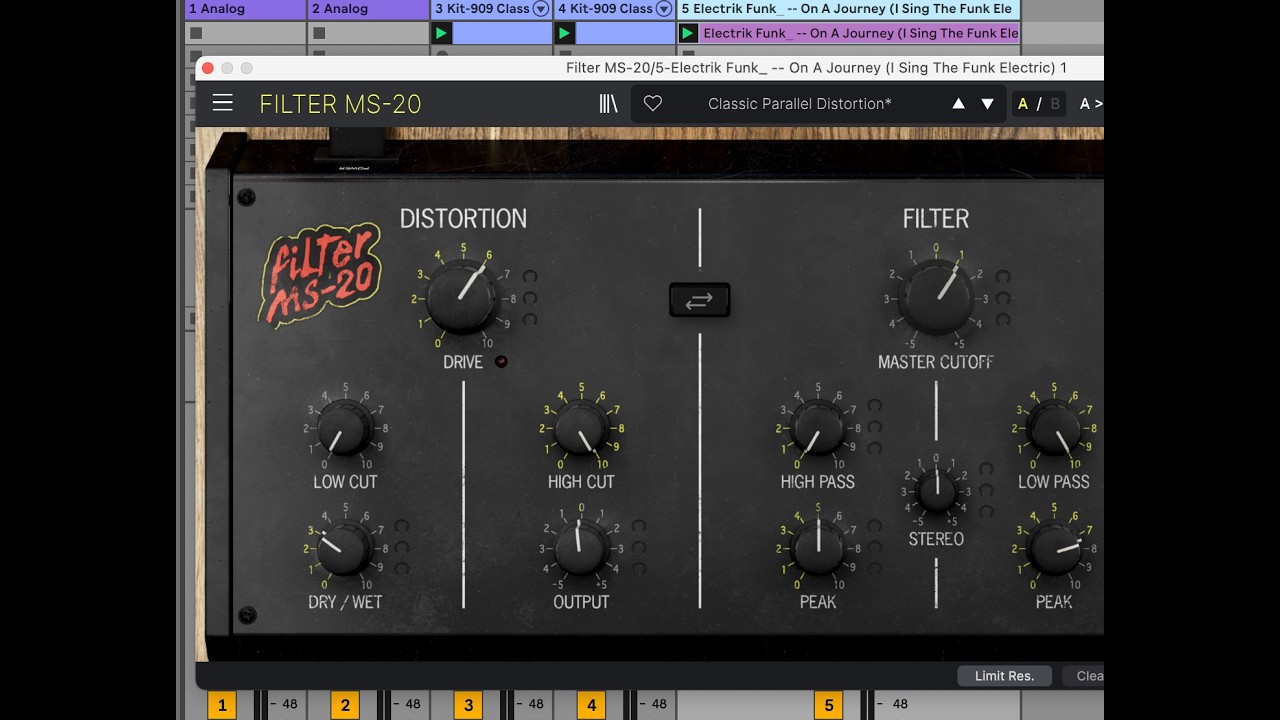Click the HIGH PASS knob
The width and height of the screenshot is (1280, 720).
coord(818,429)
